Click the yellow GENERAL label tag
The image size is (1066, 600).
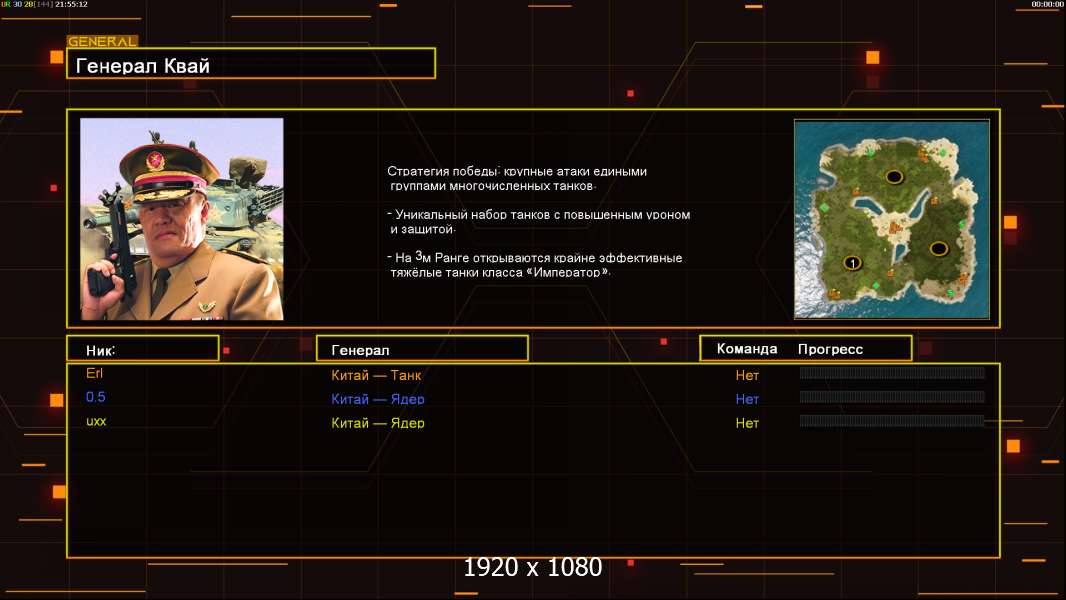[x=102, y=42]
